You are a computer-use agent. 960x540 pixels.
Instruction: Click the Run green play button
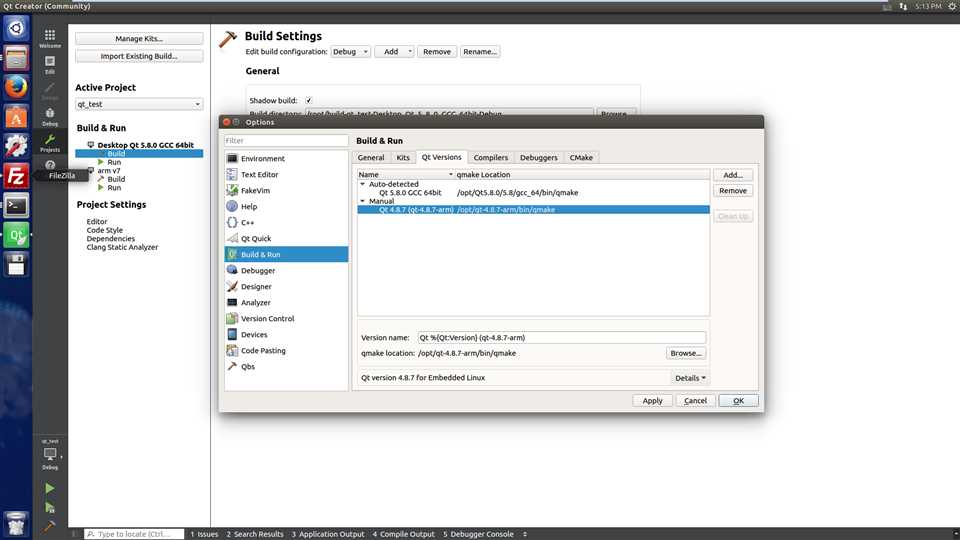(x=50, y=488)
